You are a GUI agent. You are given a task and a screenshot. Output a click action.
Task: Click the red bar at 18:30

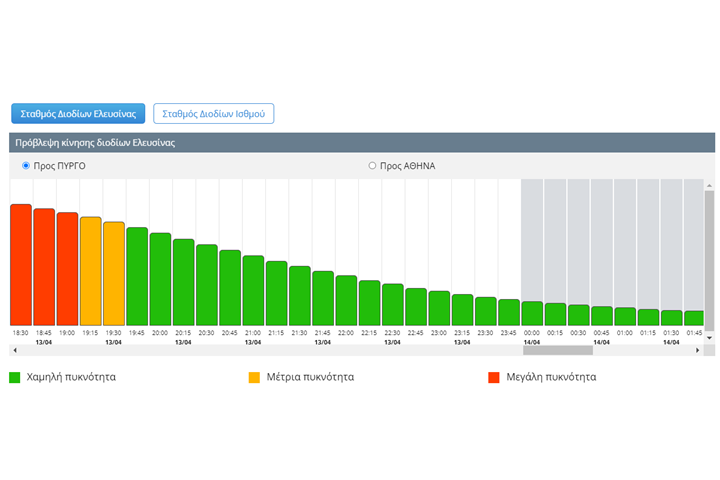coord(21,265)
